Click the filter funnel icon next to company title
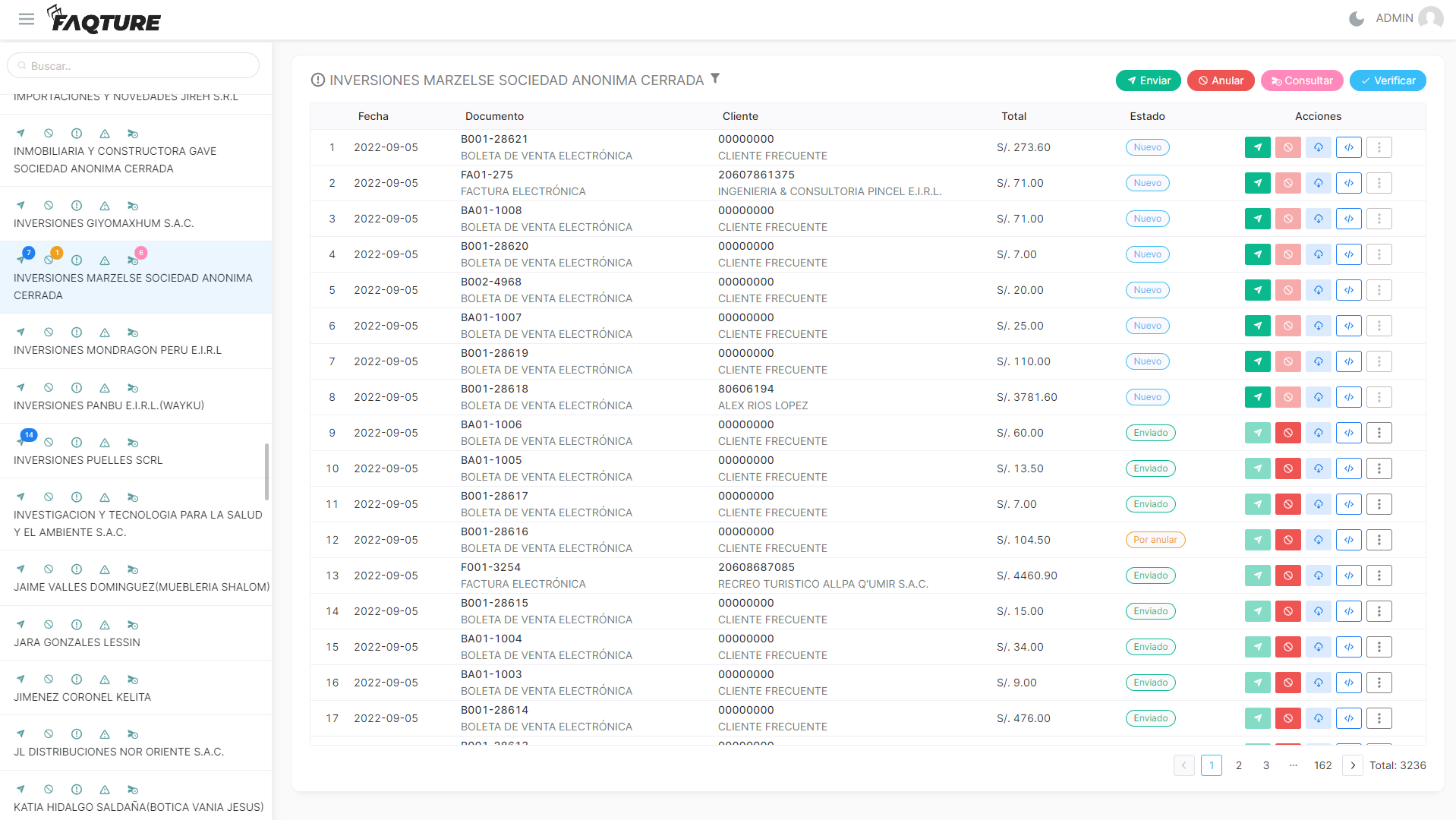Screen dimensions: 1456x820 click(x=714, y=79)
